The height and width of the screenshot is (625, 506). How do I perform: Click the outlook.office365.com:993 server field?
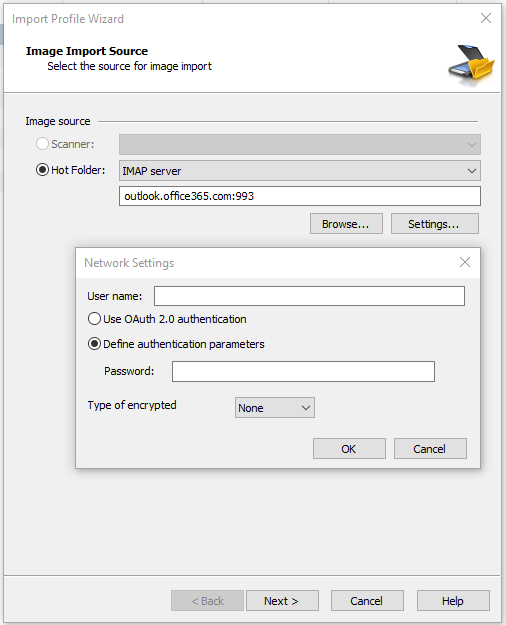299,196
